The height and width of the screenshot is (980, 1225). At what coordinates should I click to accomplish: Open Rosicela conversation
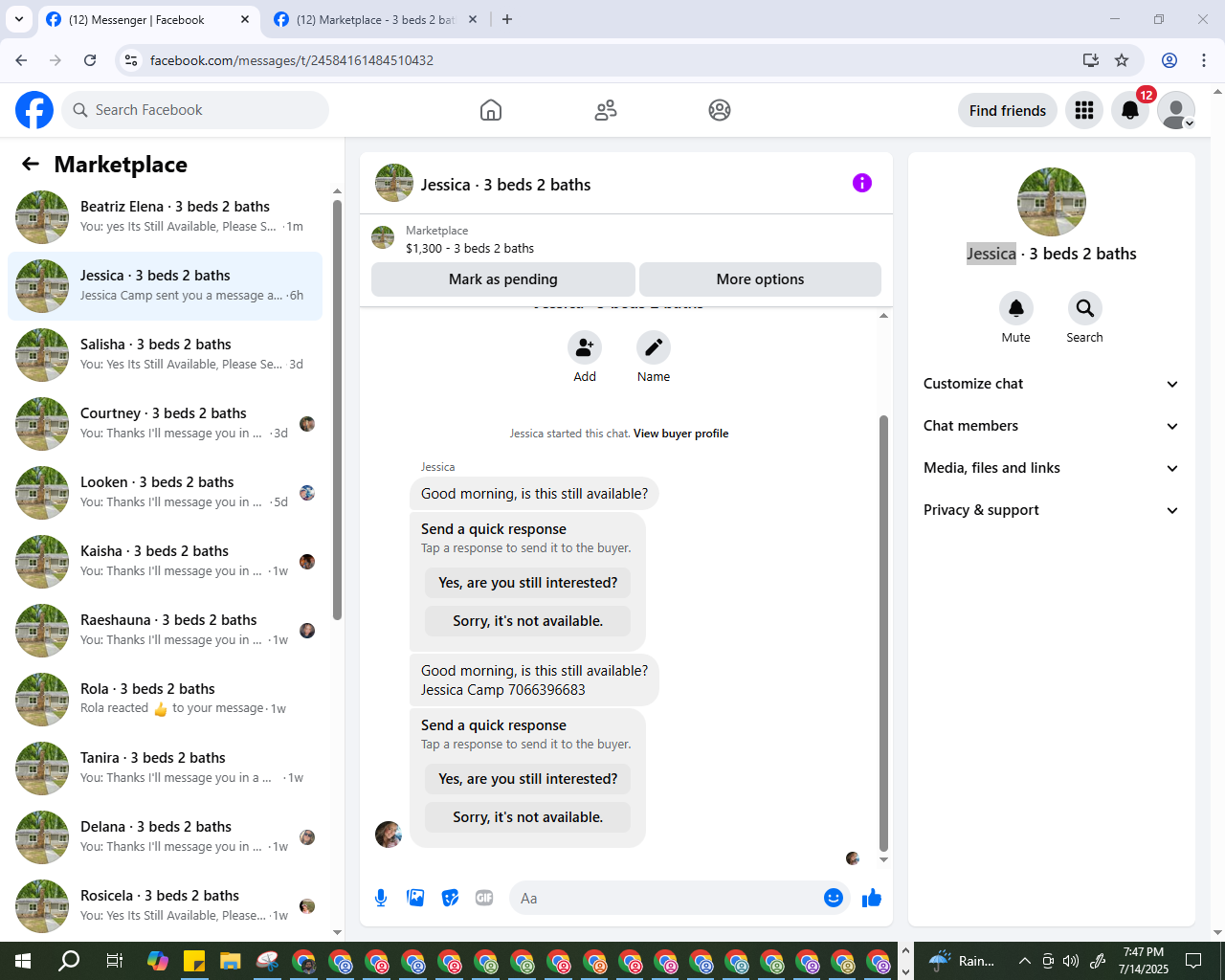[x=165, y=906]
